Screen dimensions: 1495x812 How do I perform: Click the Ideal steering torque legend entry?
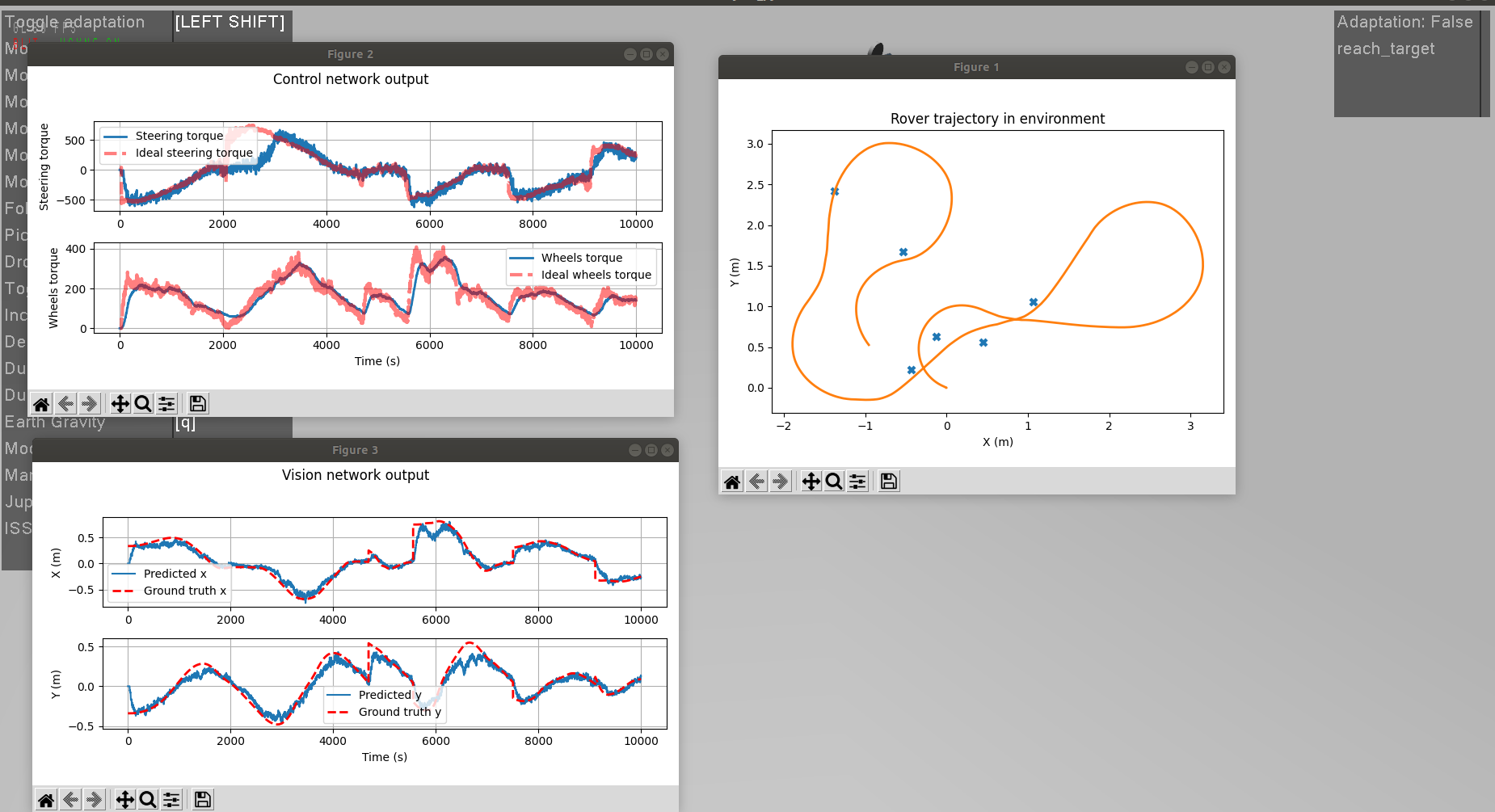(179, 153)
